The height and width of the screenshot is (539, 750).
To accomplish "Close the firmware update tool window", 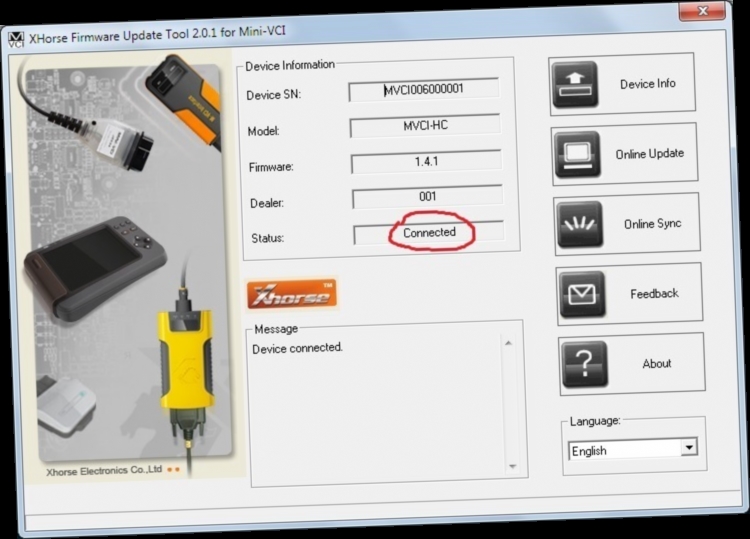I will pyautogui.click(x=703, y=11).
